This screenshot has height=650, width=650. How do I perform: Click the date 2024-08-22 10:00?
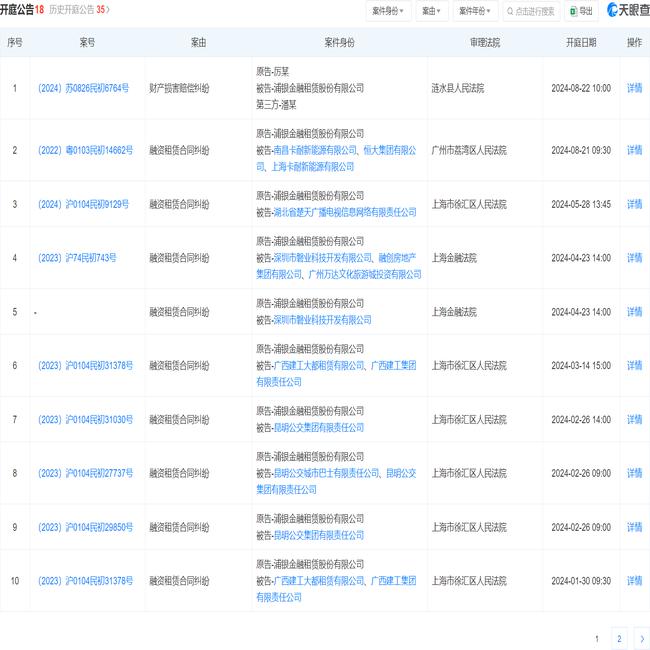click(581, 88)
